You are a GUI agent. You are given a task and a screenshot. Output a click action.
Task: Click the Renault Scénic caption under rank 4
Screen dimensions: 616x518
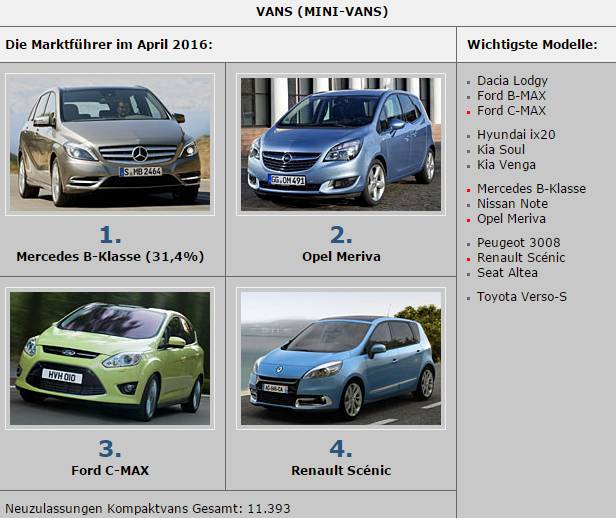click(341, 470)
